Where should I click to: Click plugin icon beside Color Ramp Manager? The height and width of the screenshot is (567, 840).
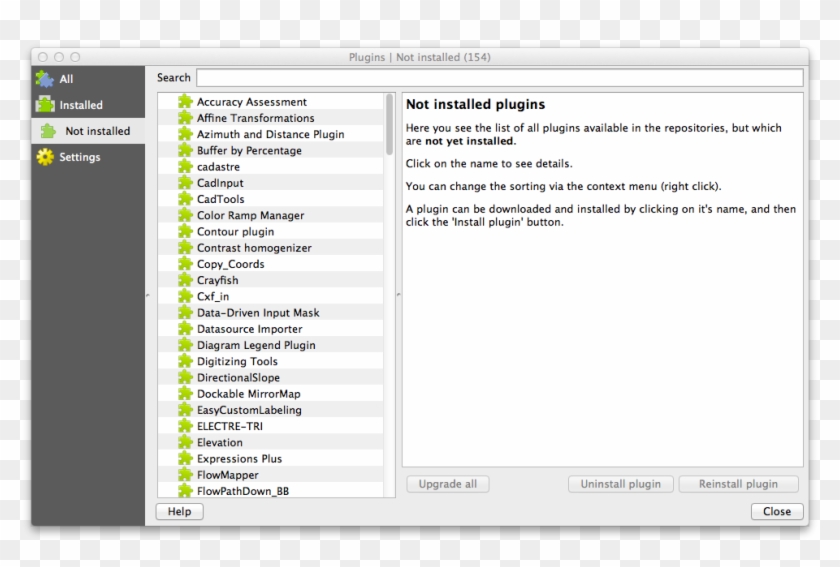coord(185,215)
